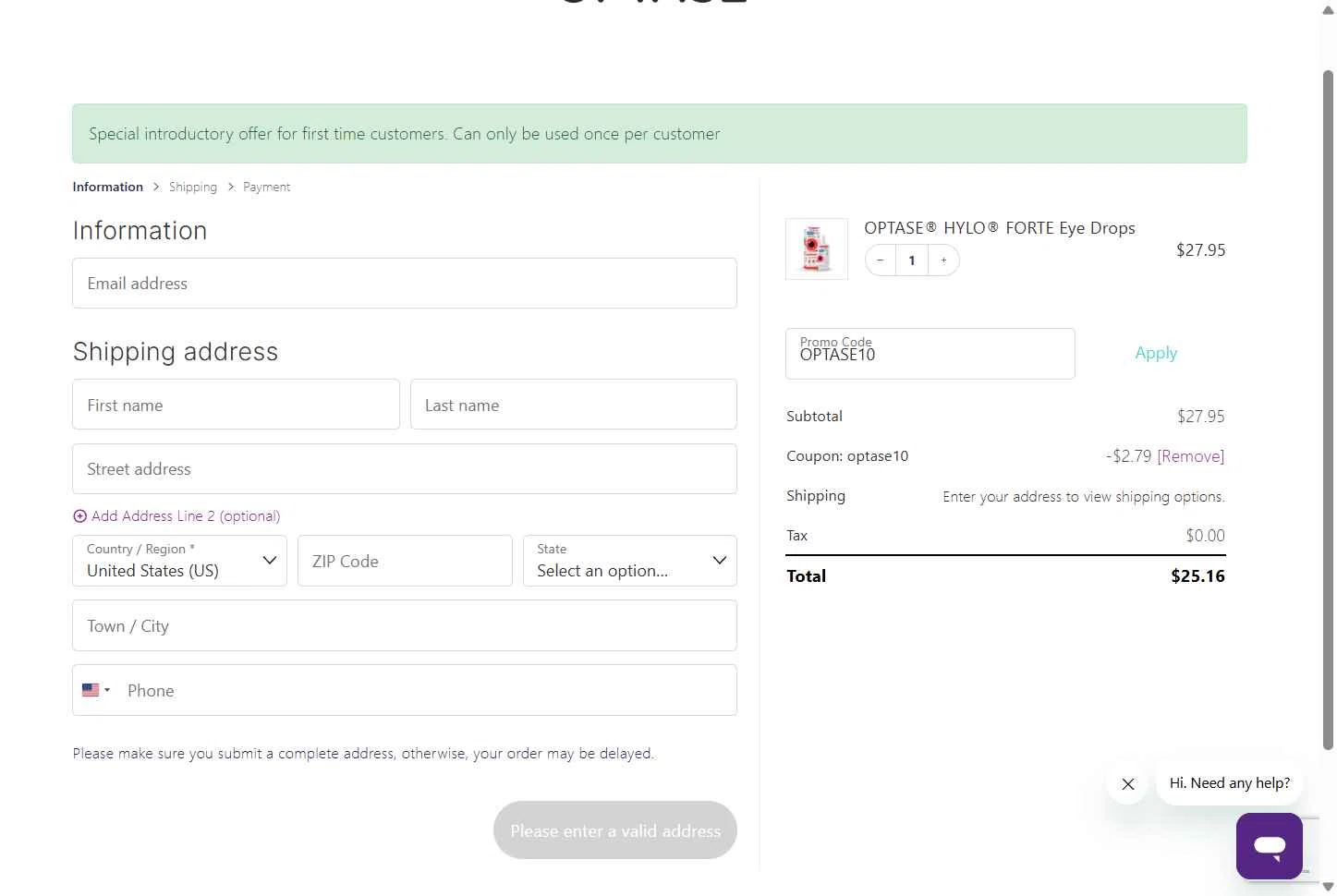The image size is (1337, 896).
Task: Click the $27.95 Subtotal amount
Action: click(1201, 417)
